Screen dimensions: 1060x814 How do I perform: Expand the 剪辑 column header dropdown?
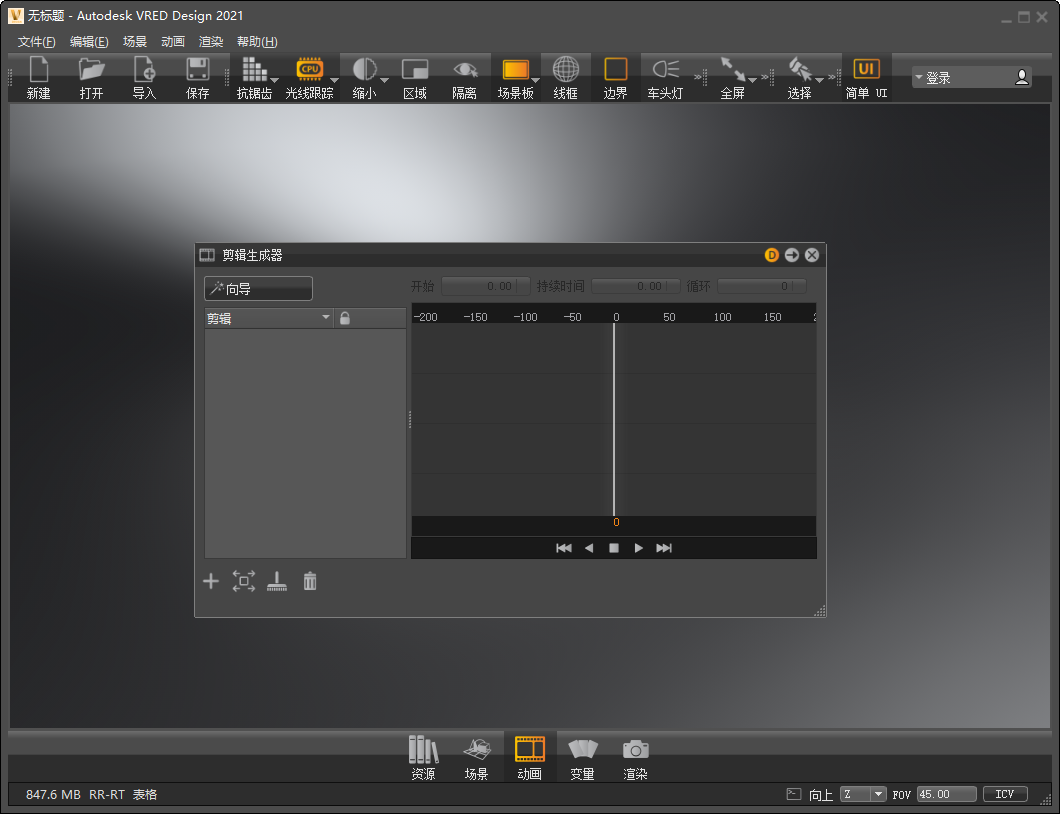tap(326, 317)
